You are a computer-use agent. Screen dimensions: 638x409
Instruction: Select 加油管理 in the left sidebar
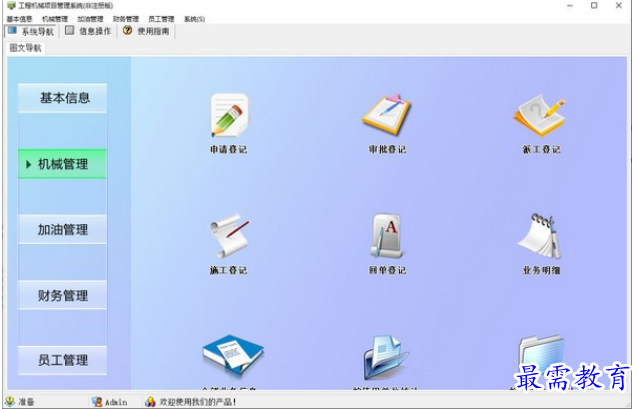coord(63,230)
